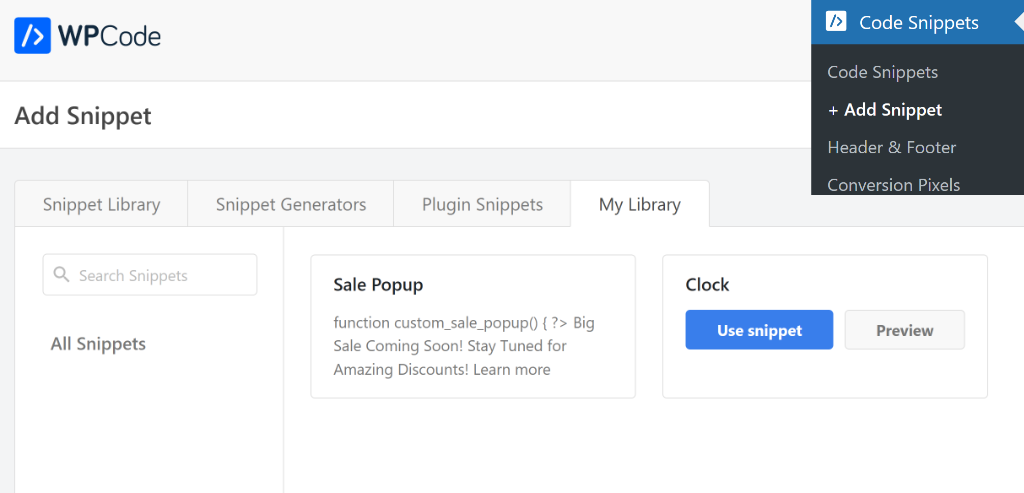Switch to the Snippet Generators tab

(291, 204)
